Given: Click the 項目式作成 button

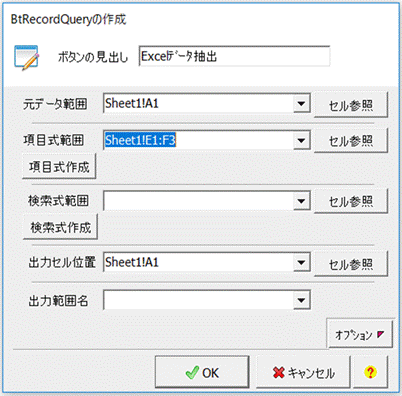Looking at the screenshot, I should click(x=59, y=166).
